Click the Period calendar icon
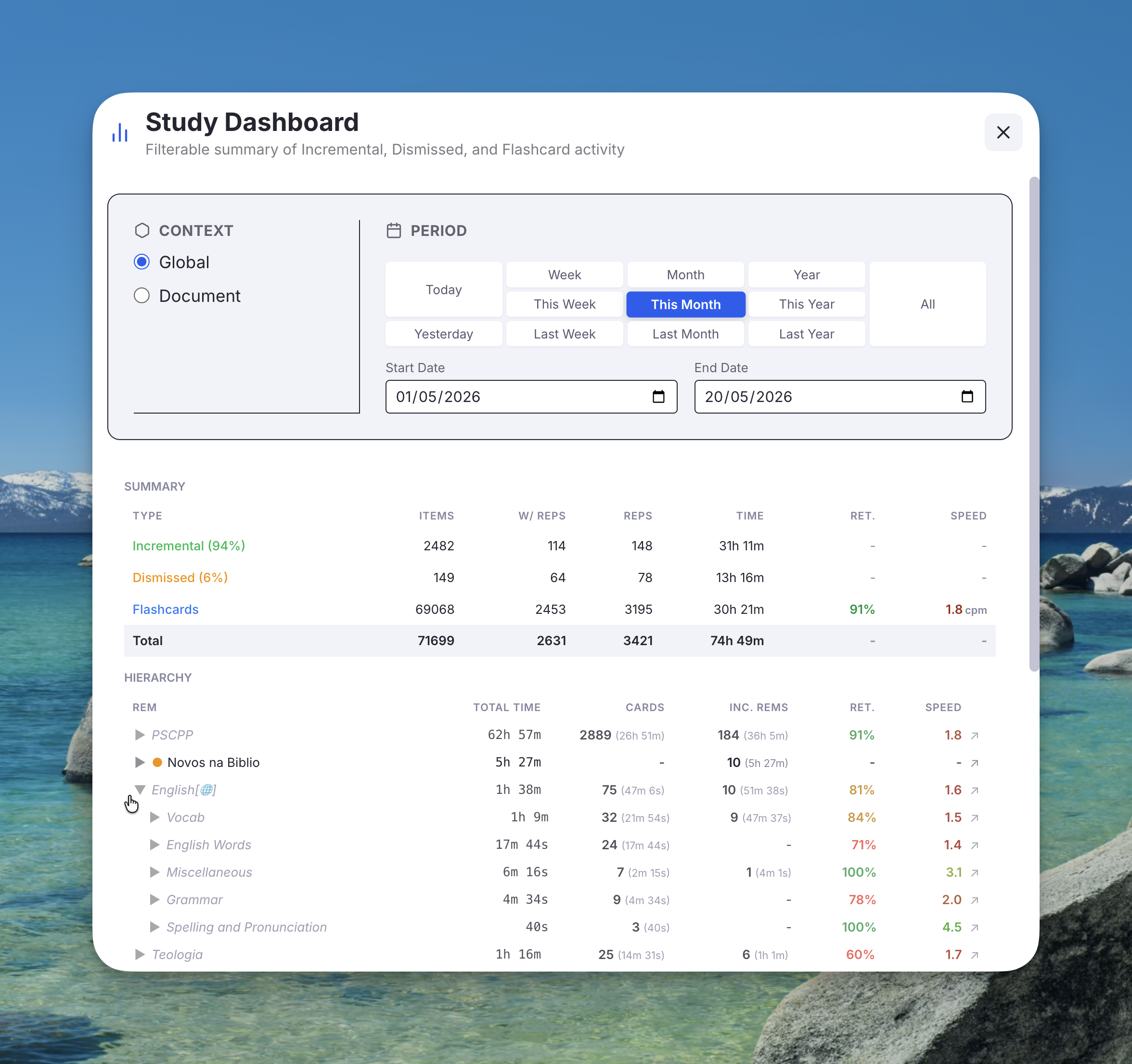This screenshot has width=1132, height=1064. [394, 231]
